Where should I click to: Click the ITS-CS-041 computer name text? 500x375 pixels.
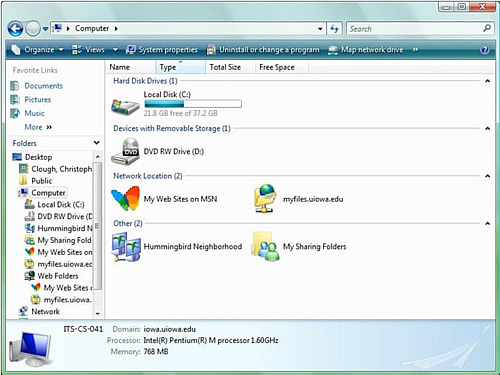(x=83, y=329)
